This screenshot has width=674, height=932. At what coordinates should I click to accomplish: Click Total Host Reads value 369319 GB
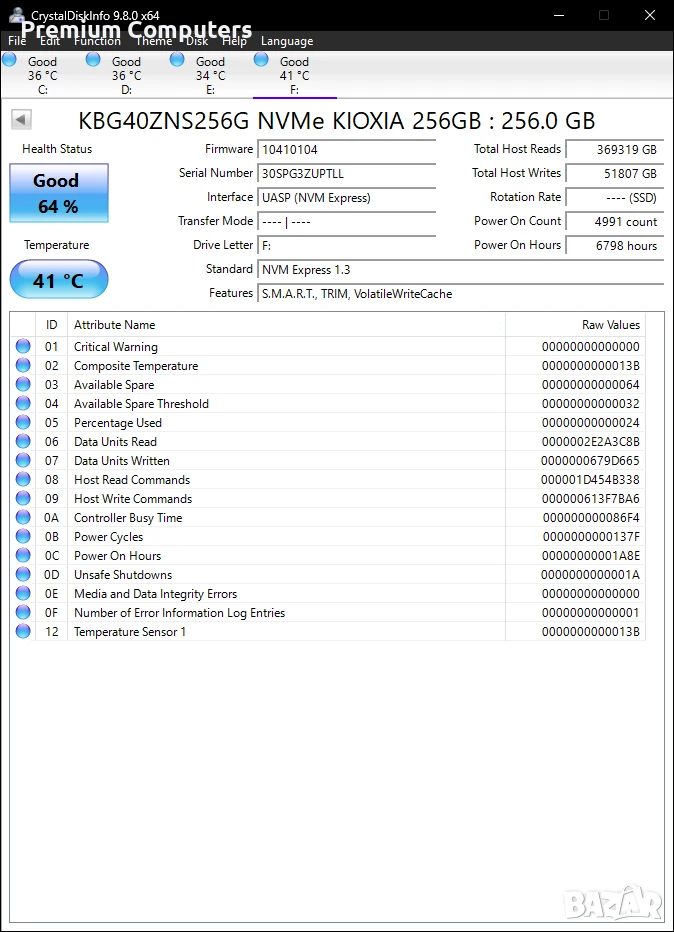click(615, 150)
